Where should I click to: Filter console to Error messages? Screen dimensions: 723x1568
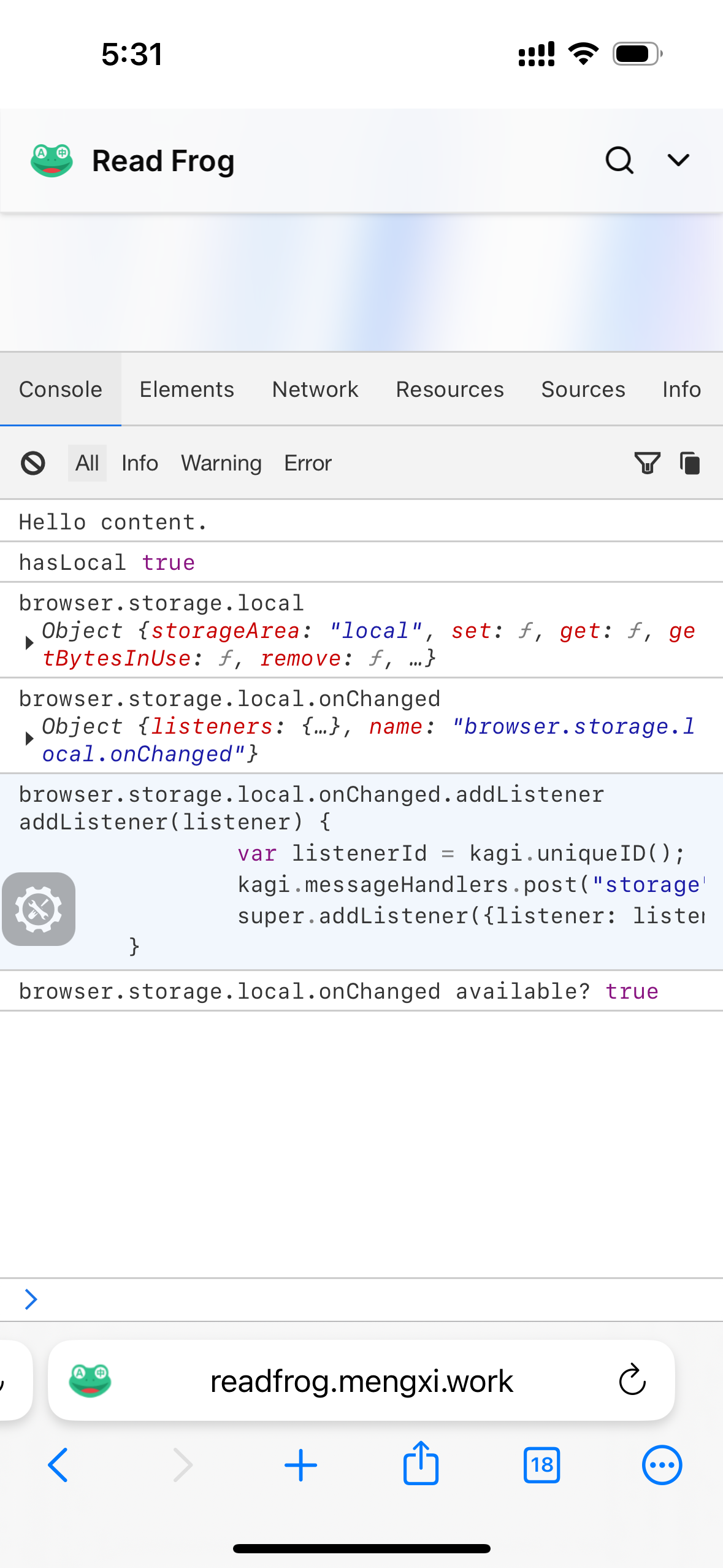tap(307, 463)
